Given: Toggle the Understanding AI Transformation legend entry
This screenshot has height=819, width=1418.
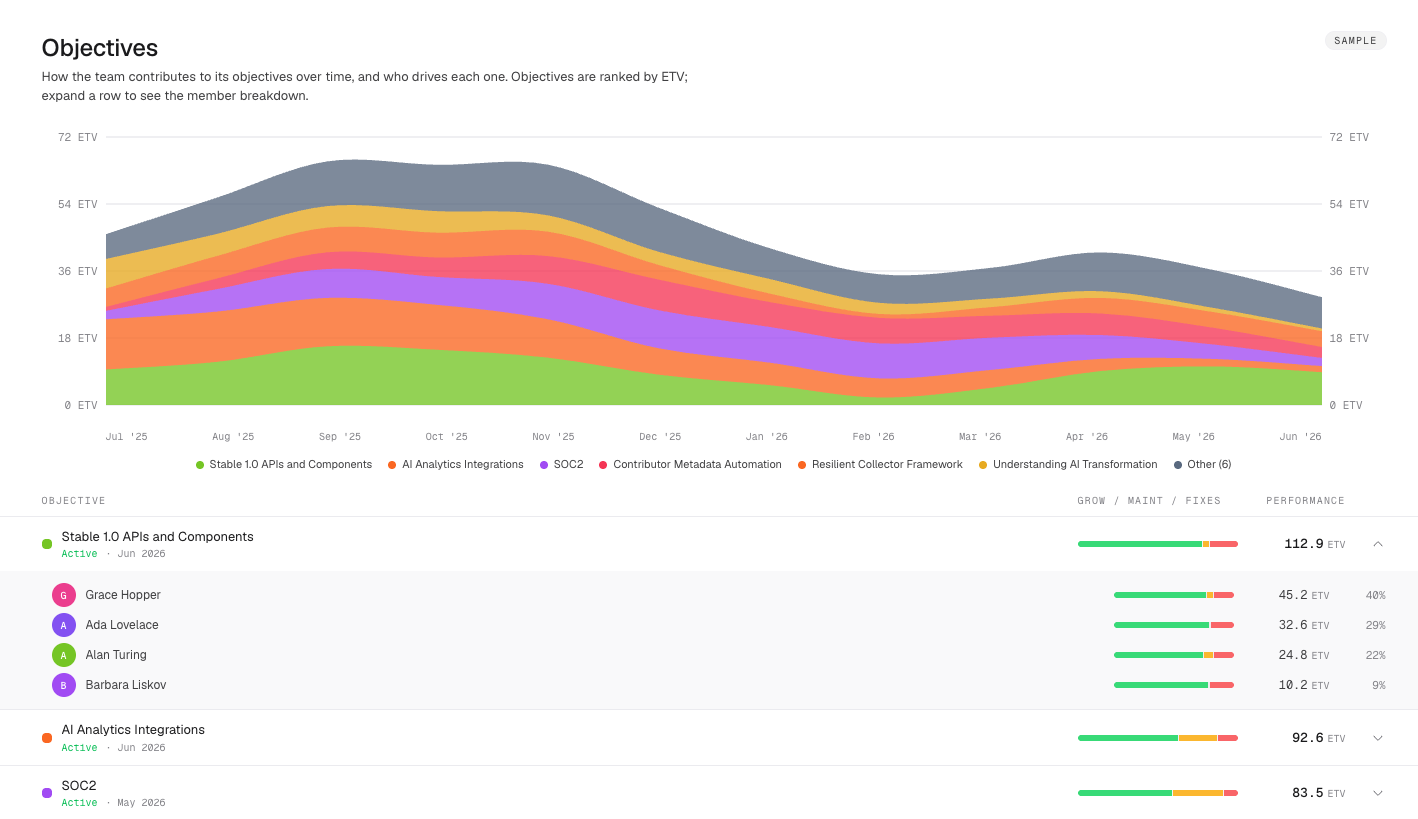Looking at the screenshot, I should [x=1068, y=465].
